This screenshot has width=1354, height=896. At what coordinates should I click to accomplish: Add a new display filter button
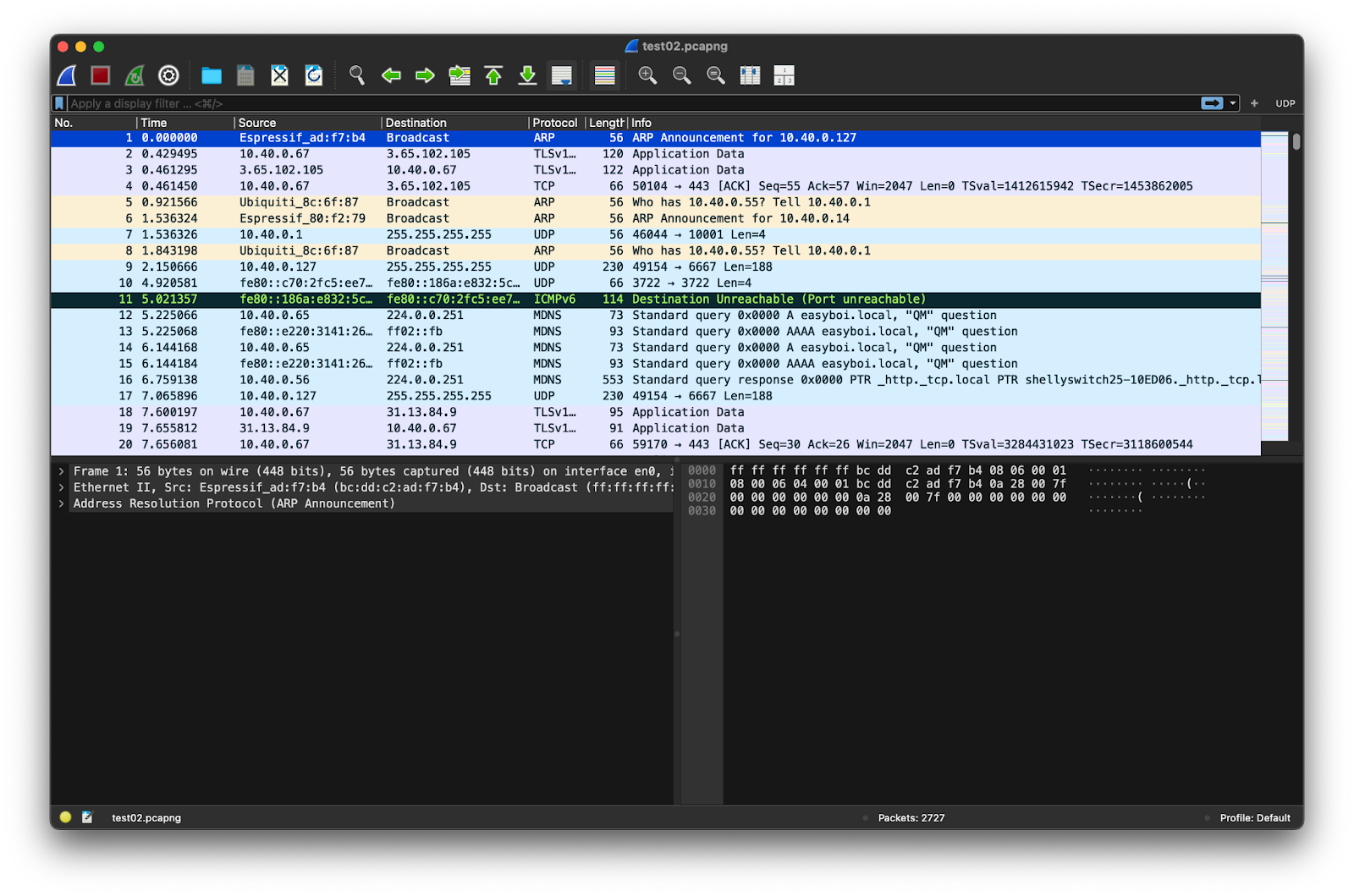click(1254, 103)
